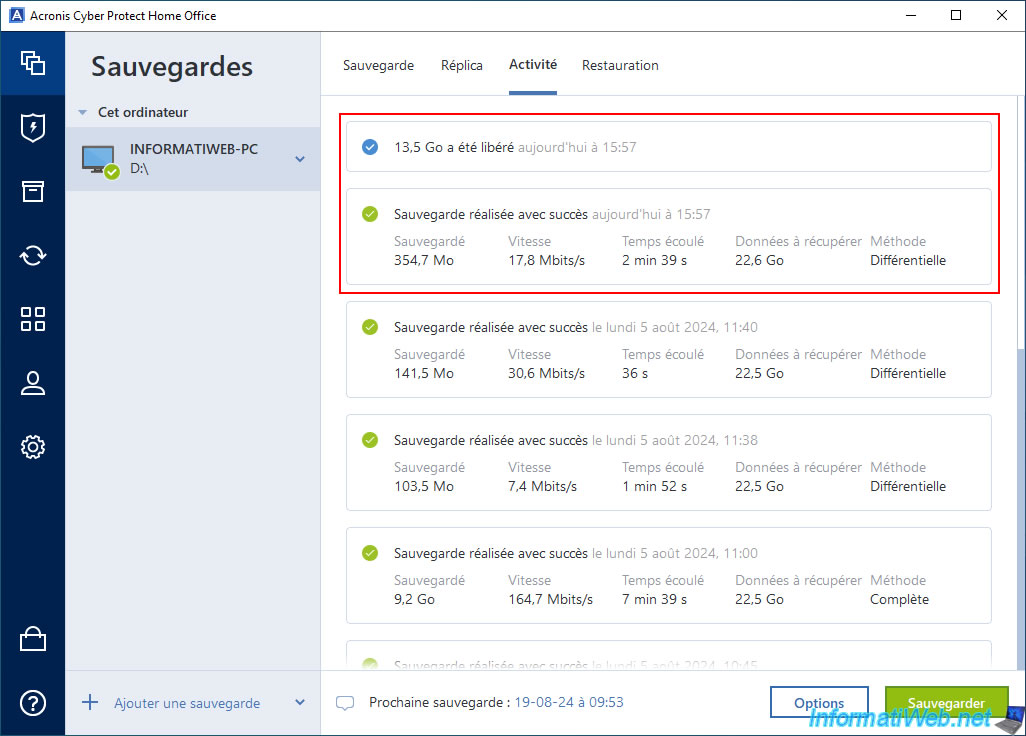1026x736 pixels.
Task: Expand the INFORMATIWEB-PC backup chevron
Action: pyautogui.click(x=300, y=159)
